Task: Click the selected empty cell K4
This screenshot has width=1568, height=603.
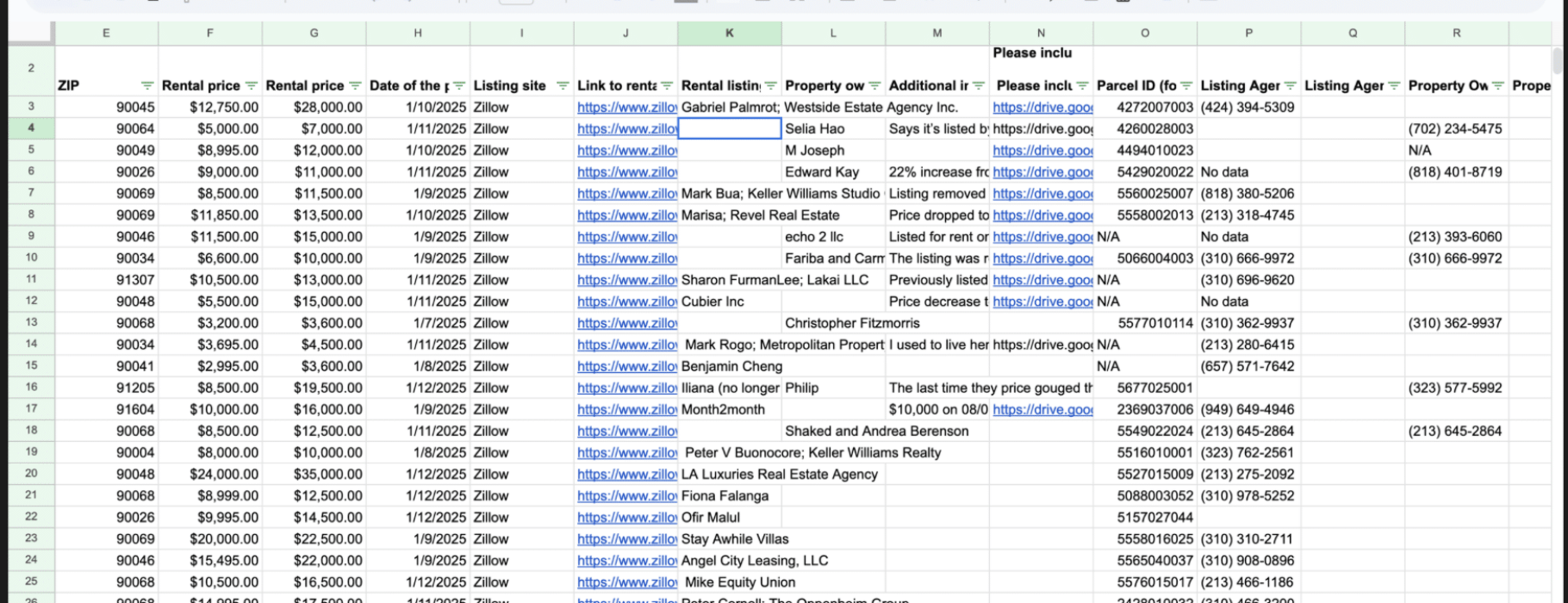Action: click(730, 129)
